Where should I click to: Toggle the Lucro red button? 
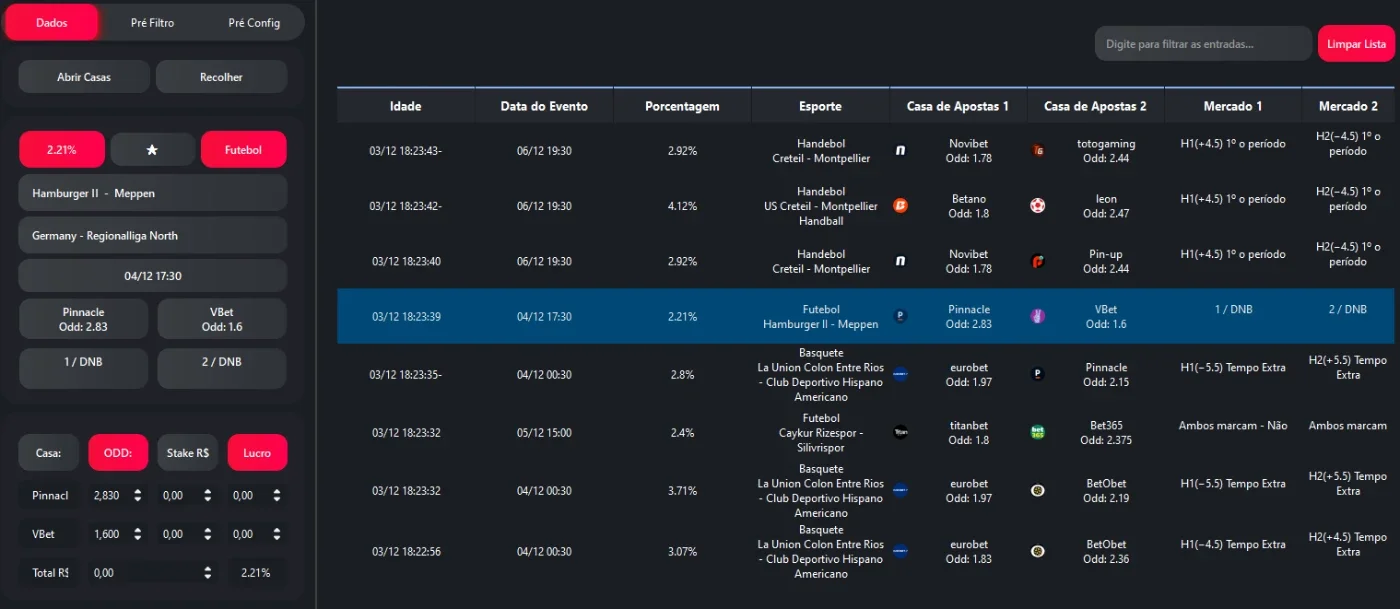click(257, 452)
